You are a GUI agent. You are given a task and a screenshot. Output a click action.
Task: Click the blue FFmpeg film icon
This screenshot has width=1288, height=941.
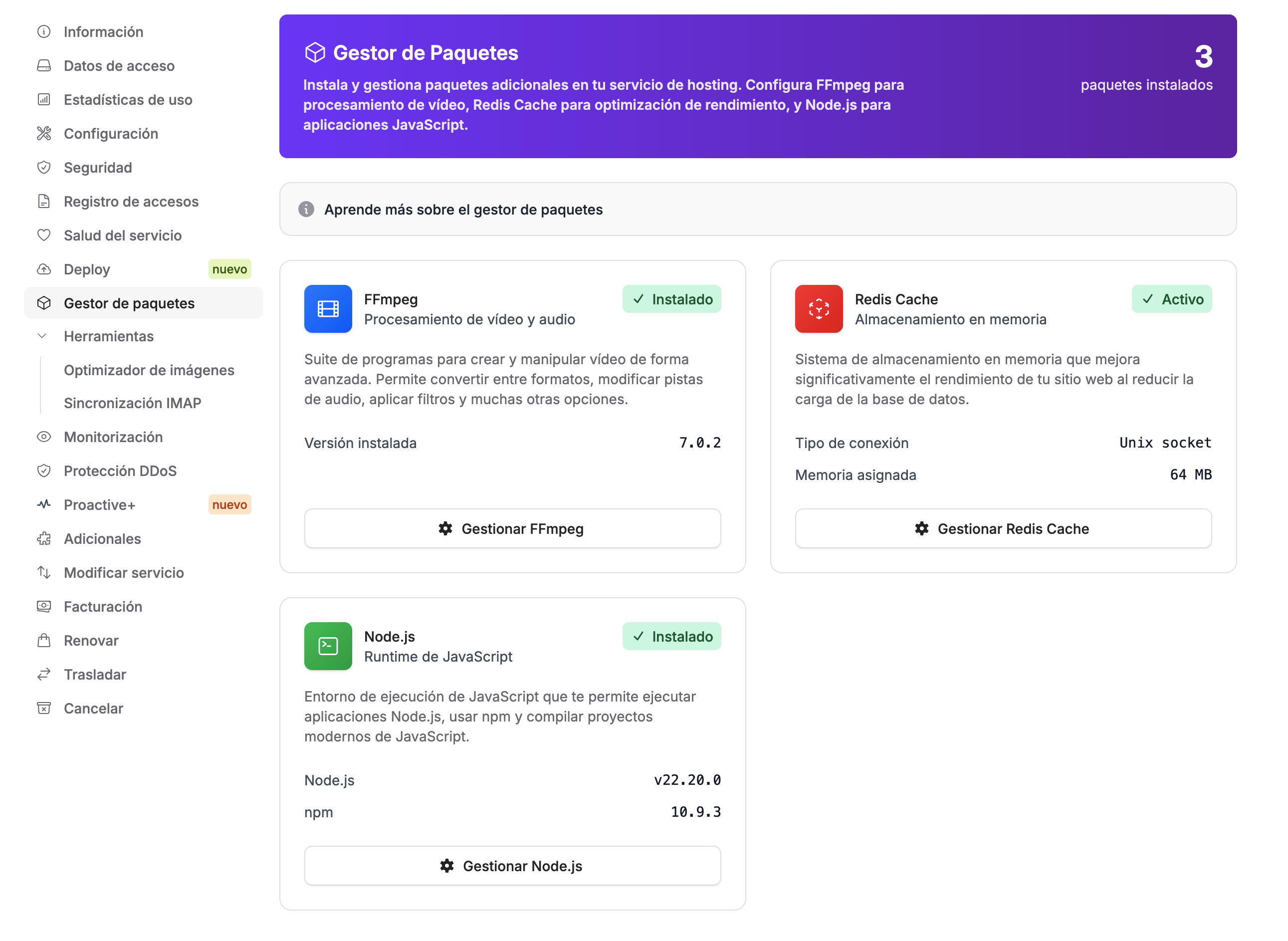pos(328,309)
